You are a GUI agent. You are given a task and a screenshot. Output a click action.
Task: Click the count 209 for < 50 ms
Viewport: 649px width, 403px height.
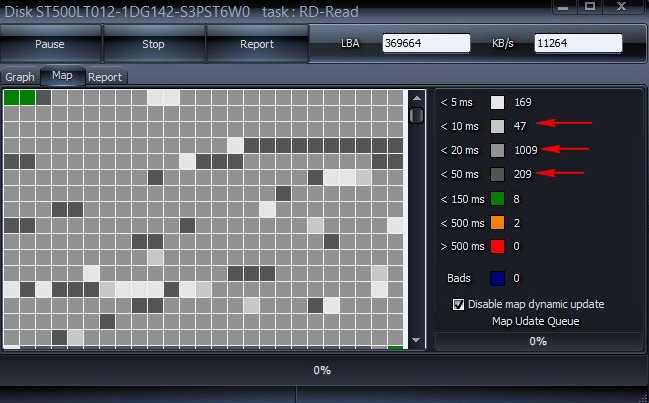523,174
